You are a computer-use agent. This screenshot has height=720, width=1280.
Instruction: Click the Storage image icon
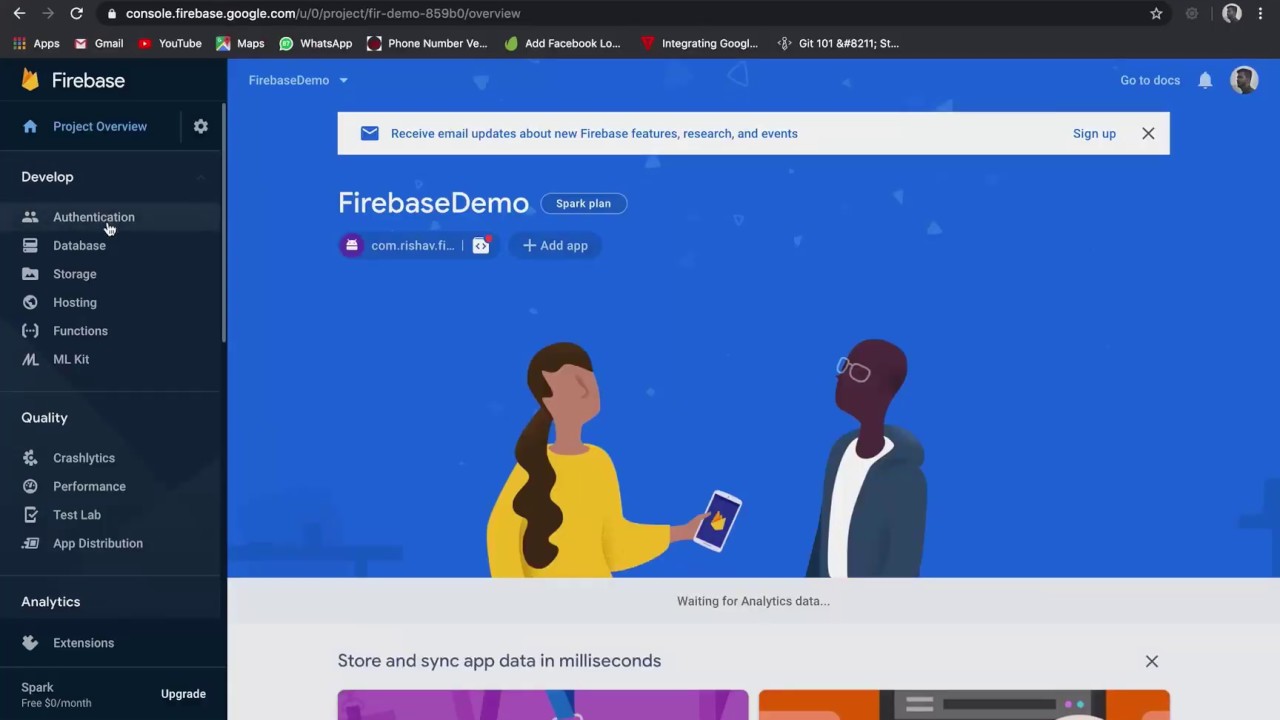(30, 274)
